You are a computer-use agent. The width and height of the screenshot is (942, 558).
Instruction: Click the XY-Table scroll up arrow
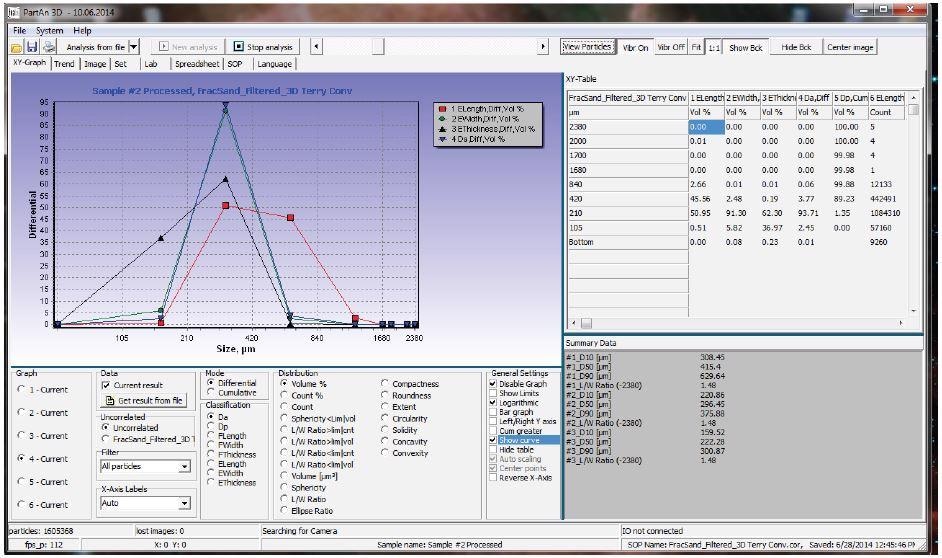914,97
